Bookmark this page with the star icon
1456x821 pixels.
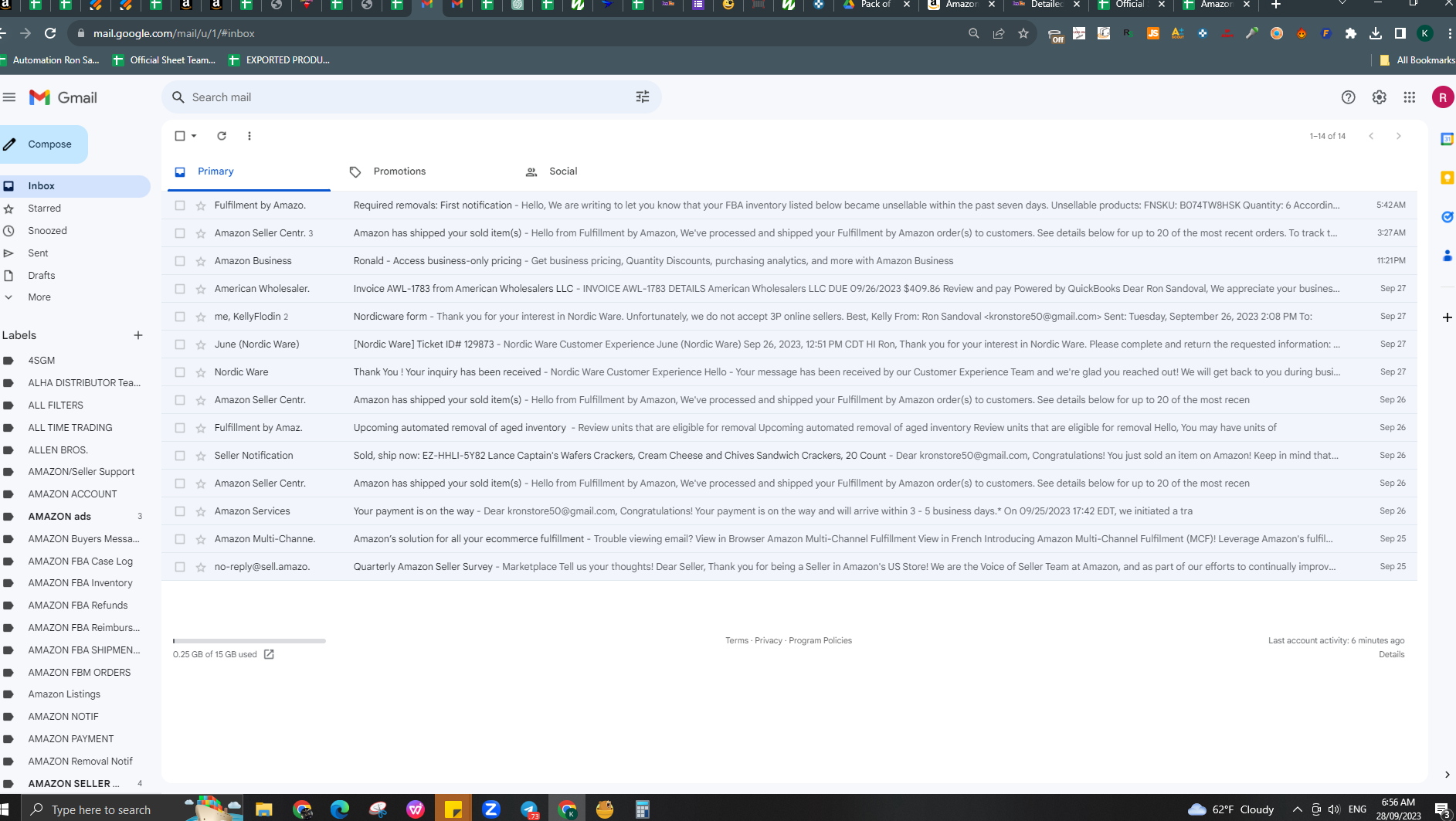click(1023, 33)
